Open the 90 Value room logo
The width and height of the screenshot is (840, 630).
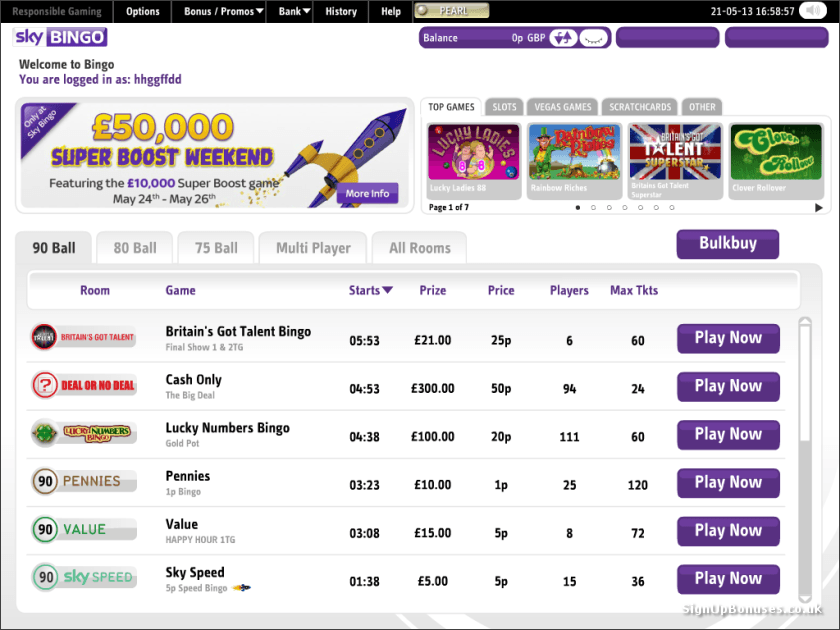coord(84,529)
